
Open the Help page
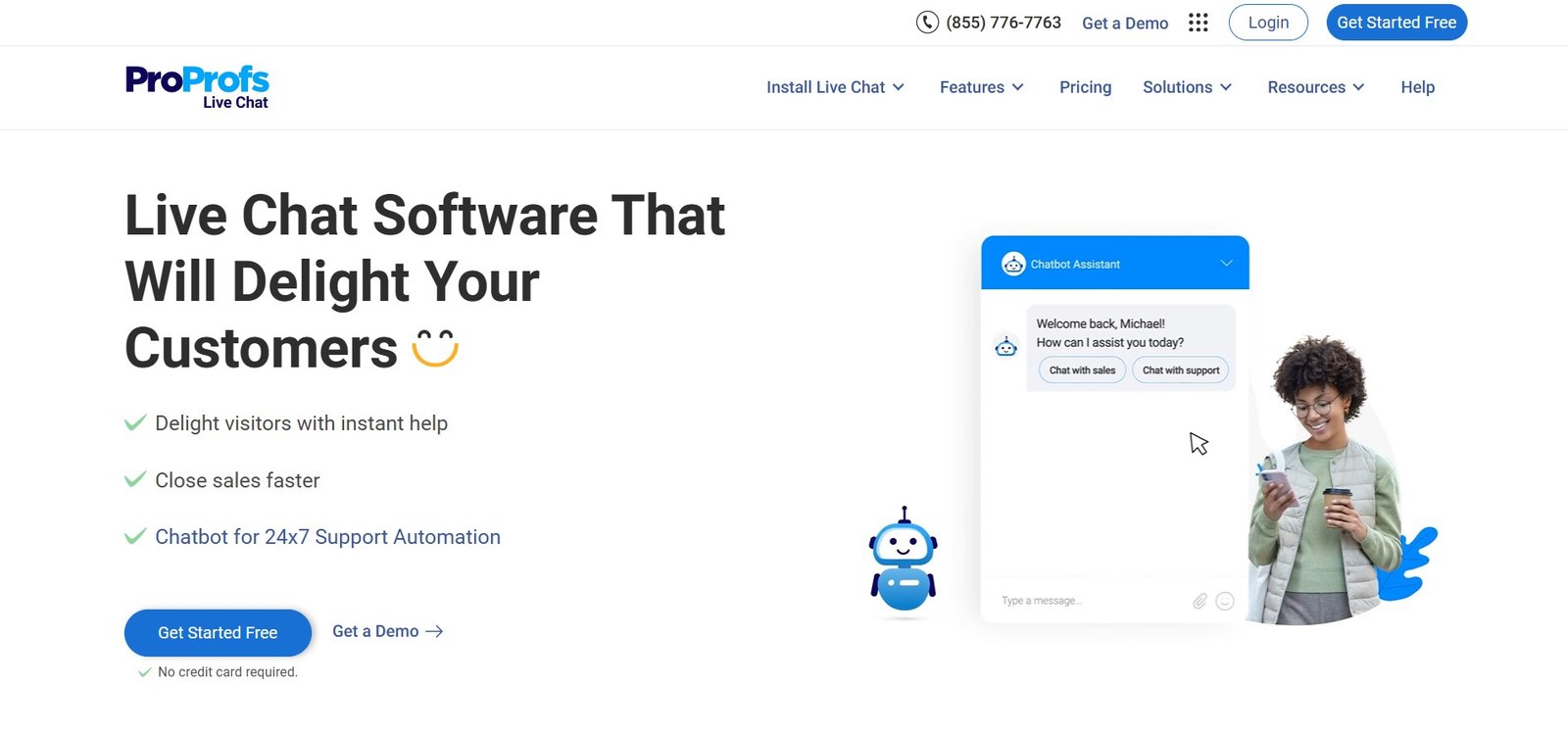click(x=1417, y=87)
